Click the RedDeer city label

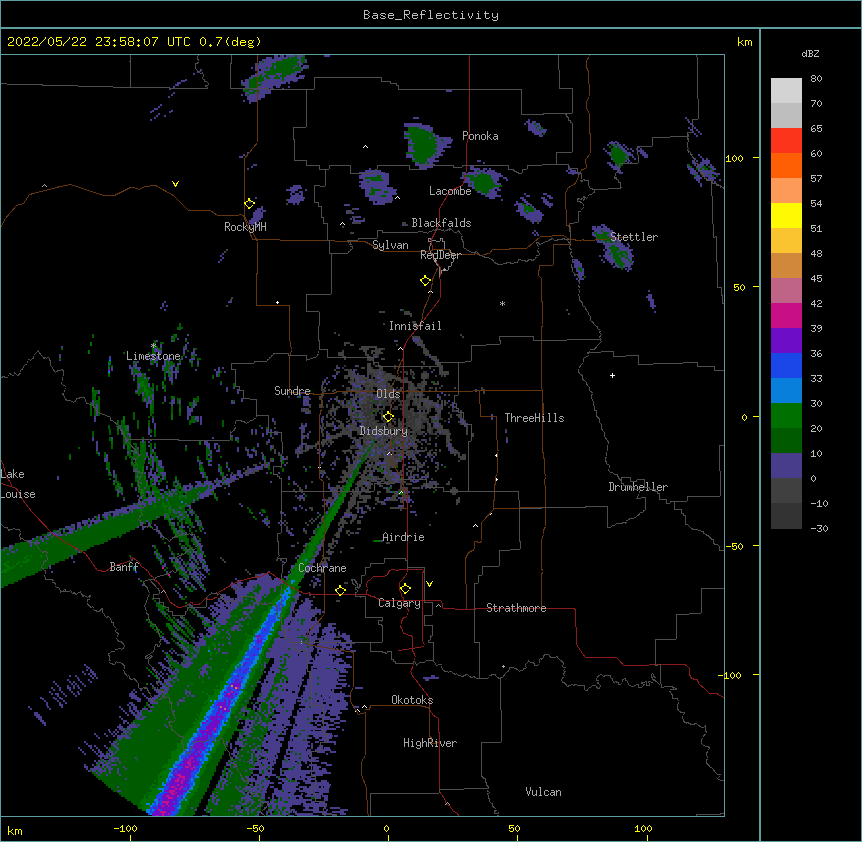(x=440, y=255)
